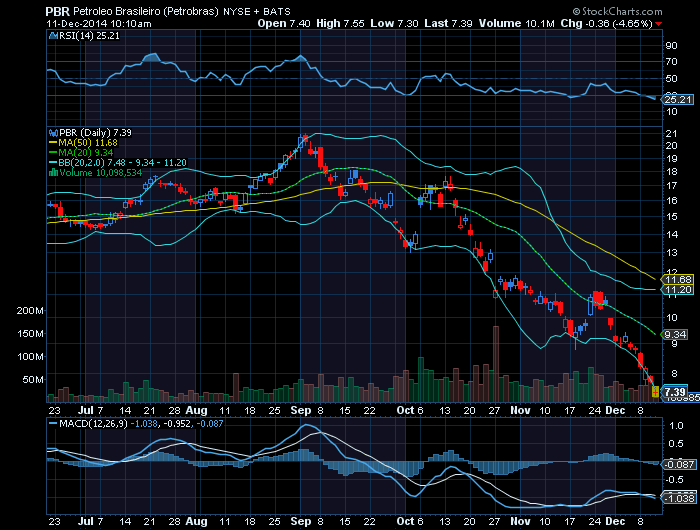Click the volume bars icon in legend
Viewport: 700px width, 530px height.
[53, 173]
